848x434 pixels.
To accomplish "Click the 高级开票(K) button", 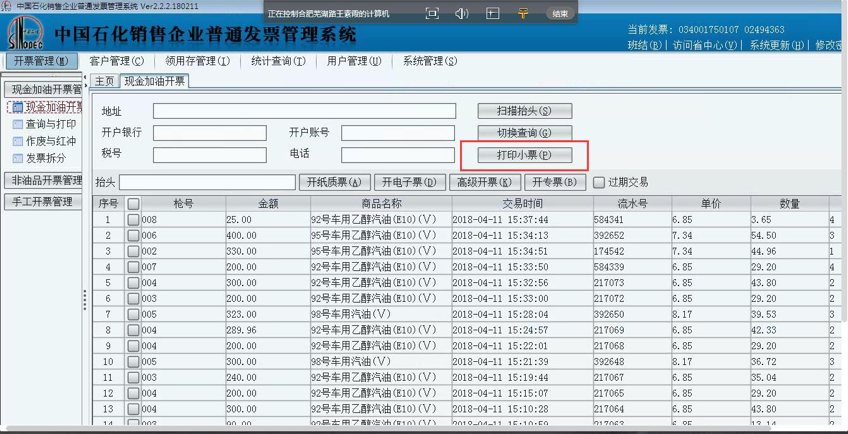I will click(485, 182).
